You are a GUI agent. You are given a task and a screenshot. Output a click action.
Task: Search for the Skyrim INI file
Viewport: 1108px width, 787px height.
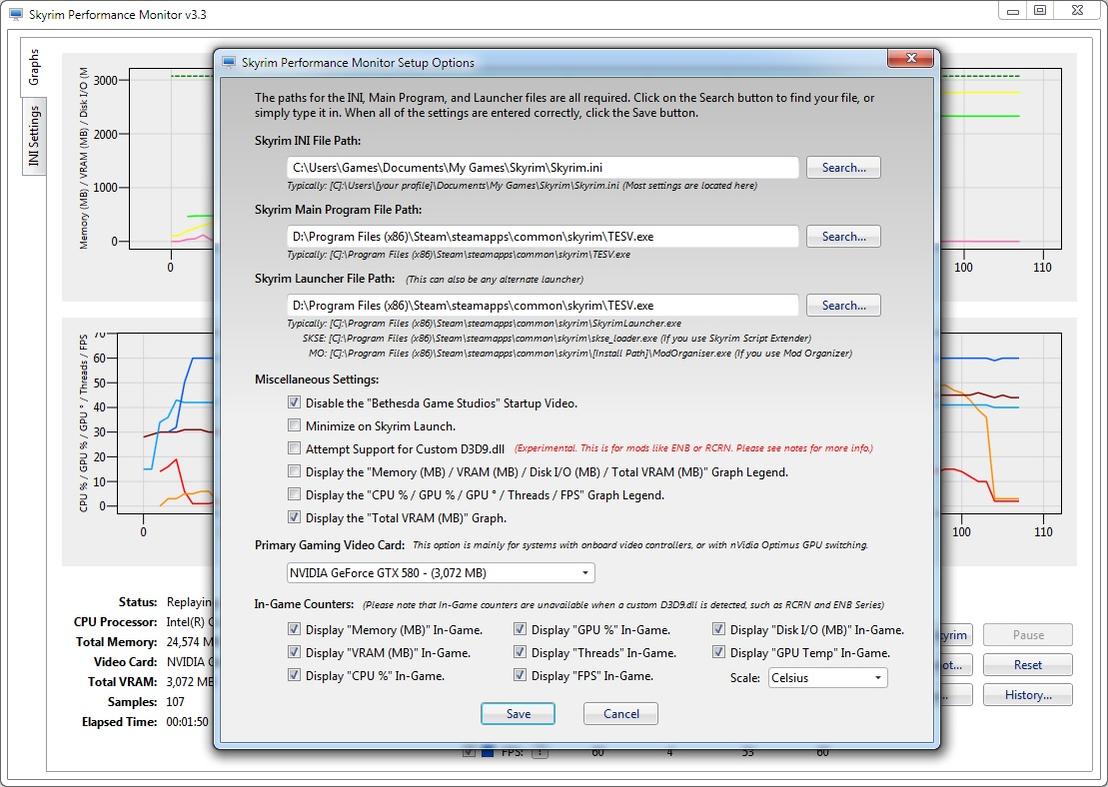pyautogui.click(x=843, y=167)
